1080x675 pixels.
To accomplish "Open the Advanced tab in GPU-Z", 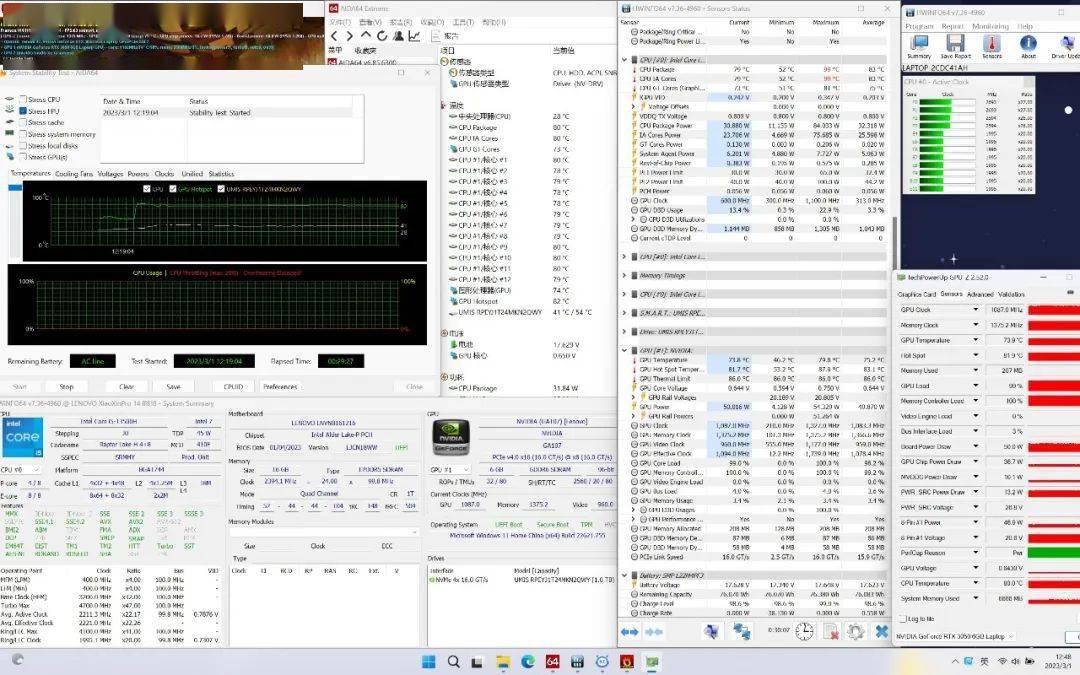I will (x=979, y=294).
